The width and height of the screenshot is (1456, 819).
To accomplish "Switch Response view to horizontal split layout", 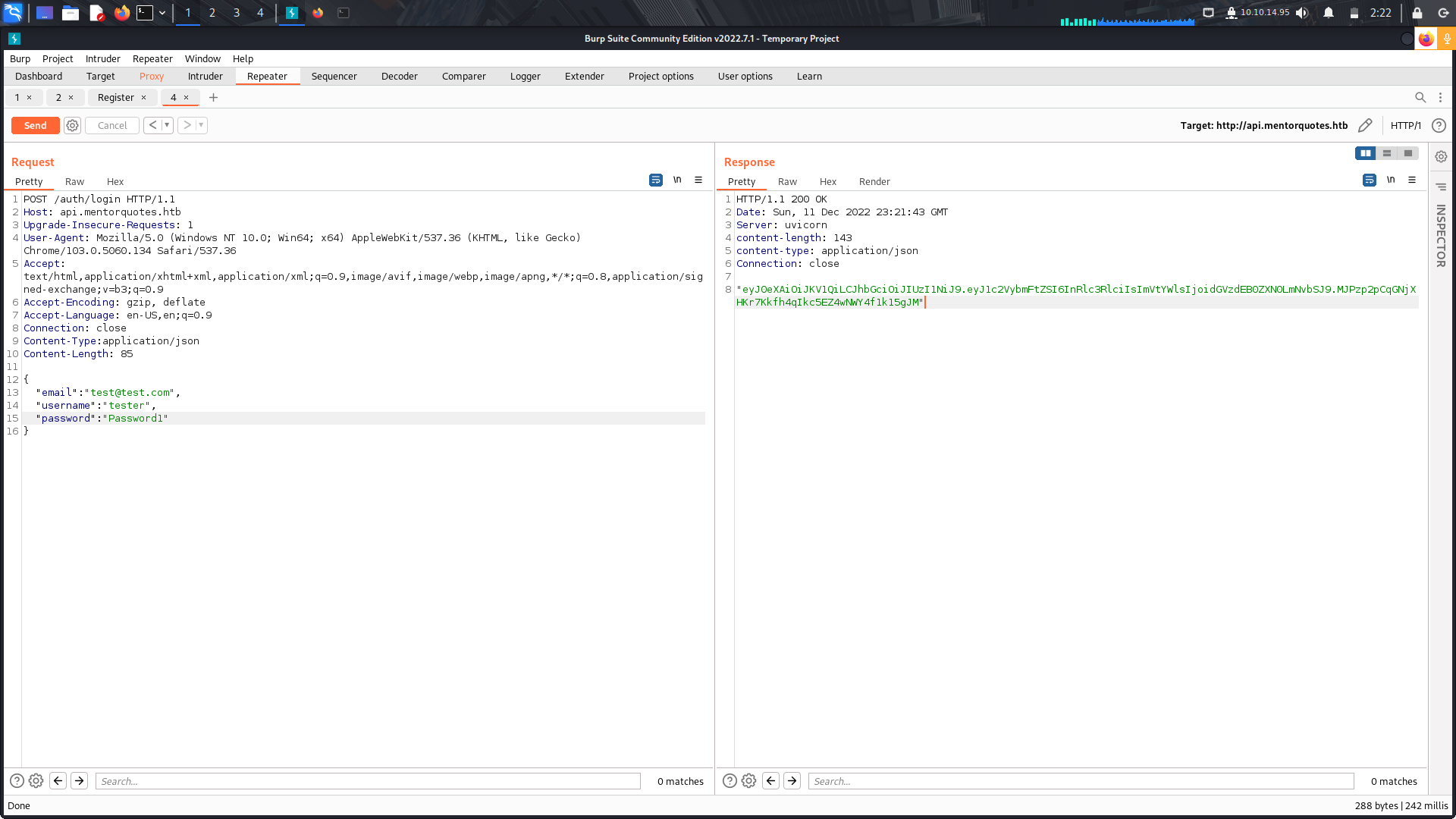I will point(1386,153).
